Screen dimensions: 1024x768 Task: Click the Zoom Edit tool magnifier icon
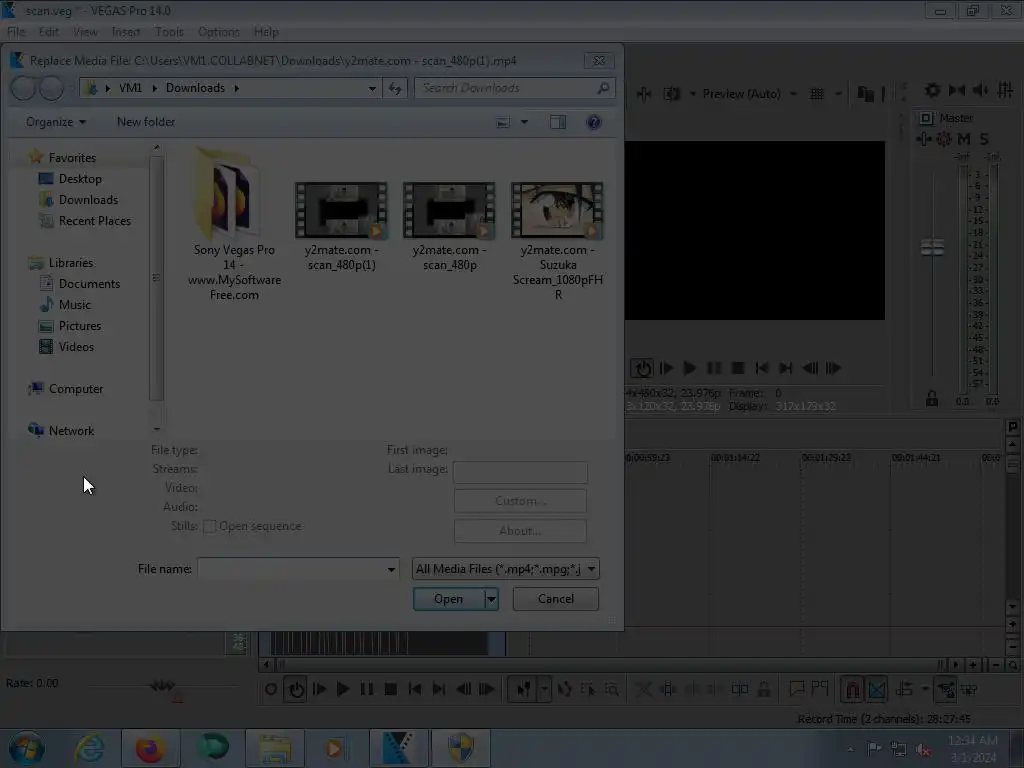click(611, 689)
